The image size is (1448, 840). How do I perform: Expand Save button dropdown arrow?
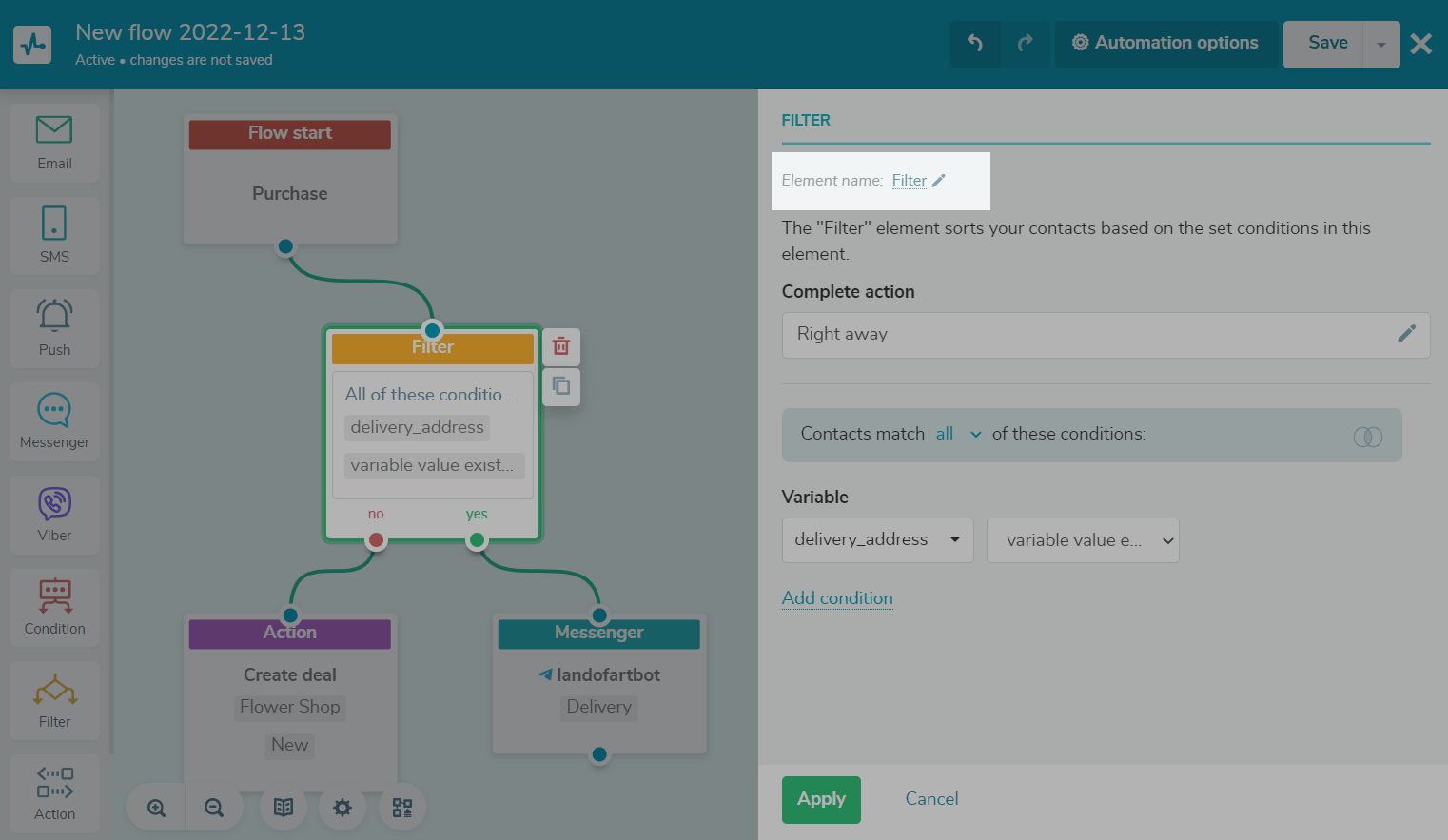(1381, 45)
